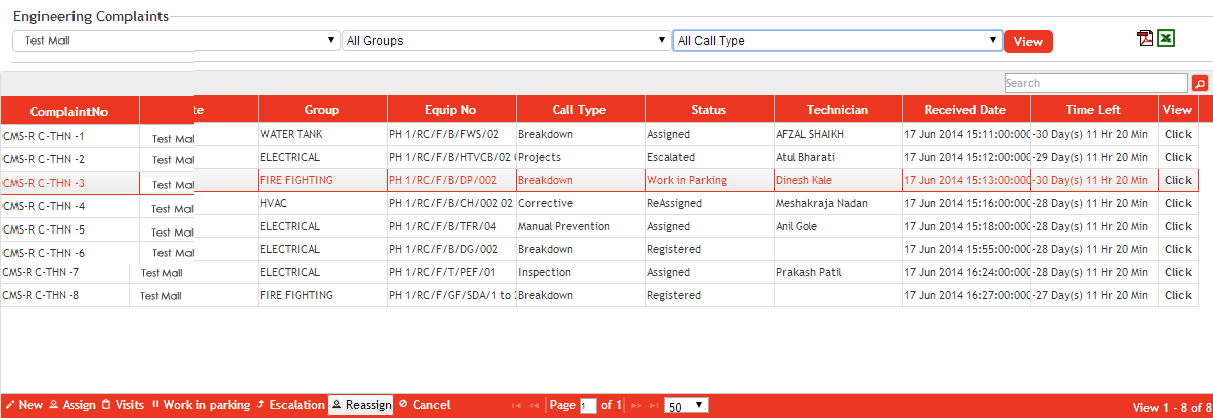Click Assign in the bottom toolbar
1213x418 pixels.
coord(72,405)
